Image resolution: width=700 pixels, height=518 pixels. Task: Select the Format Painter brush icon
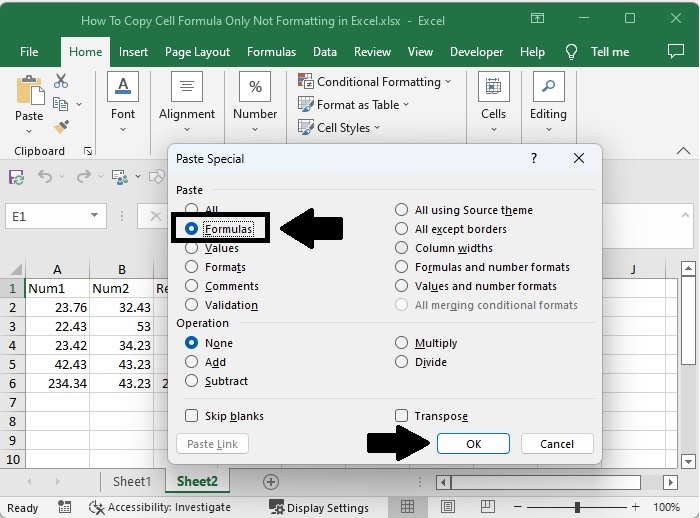[61, 127]
